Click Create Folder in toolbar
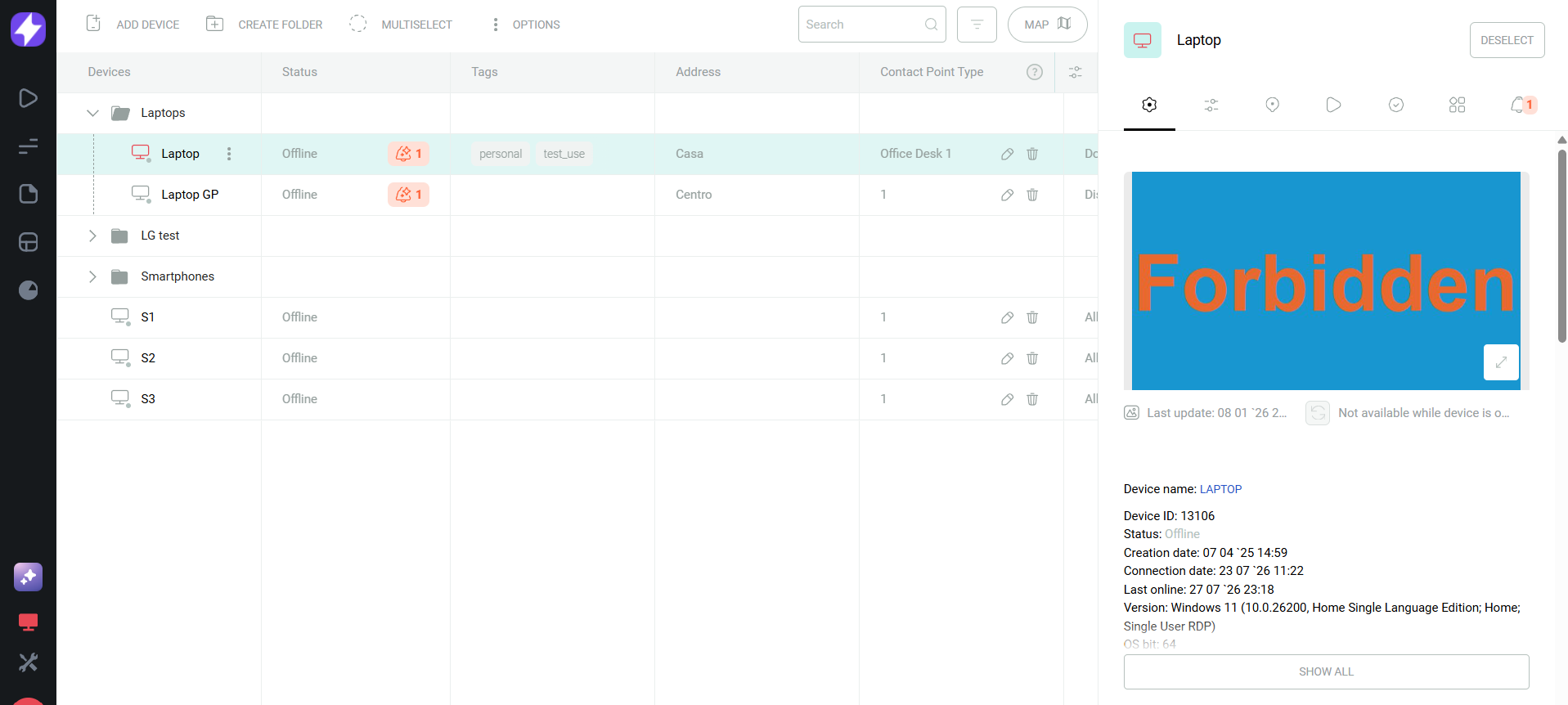 [264, 25]
